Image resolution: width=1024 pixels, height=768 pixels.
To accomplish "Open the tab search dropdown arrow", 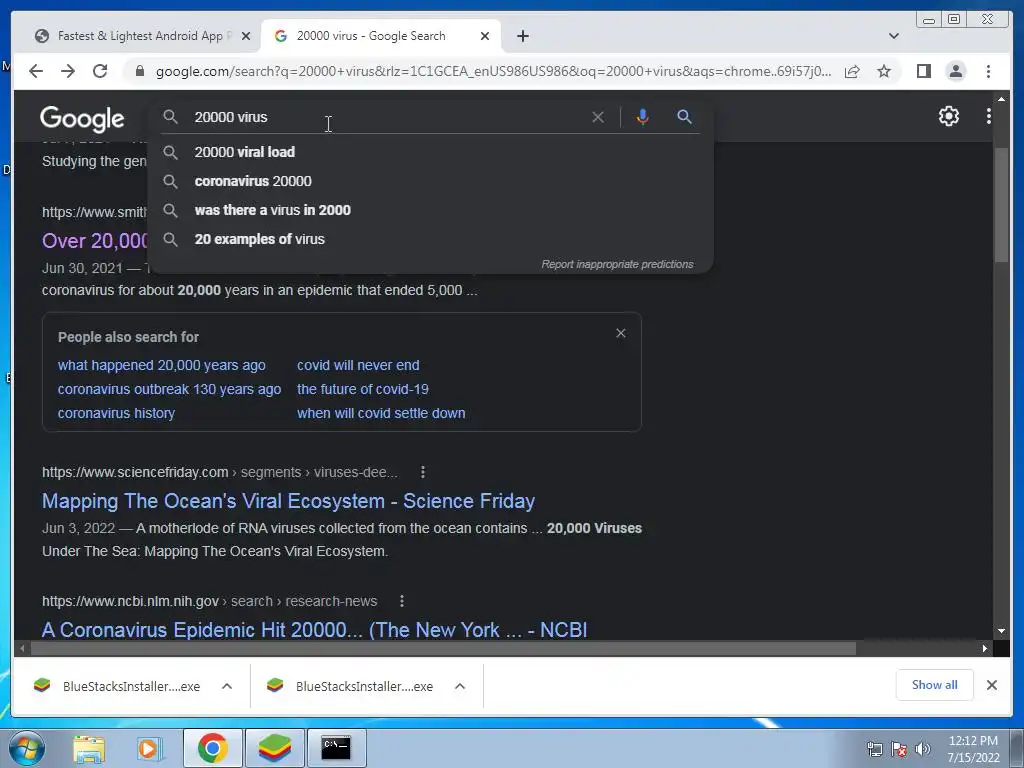I will coord(894,36).
